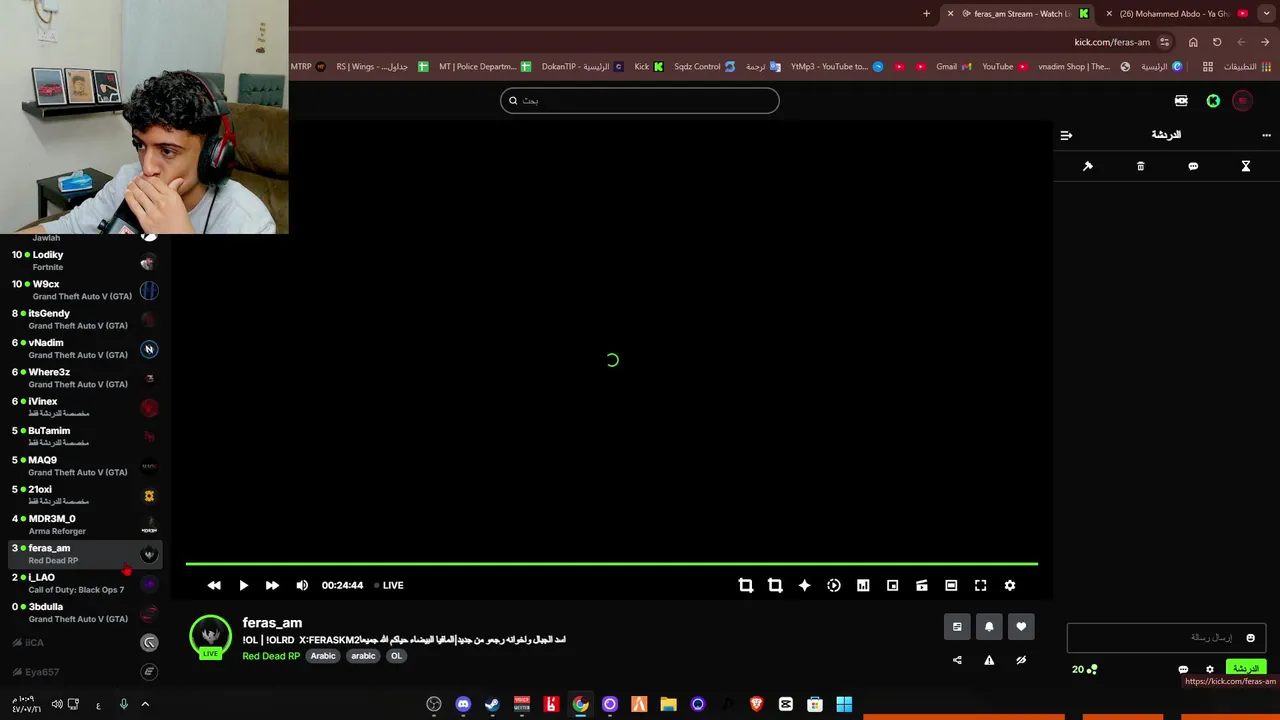Open Discord from the taskbar
The image size is (1280, 720).
click(x=463, y=704)
